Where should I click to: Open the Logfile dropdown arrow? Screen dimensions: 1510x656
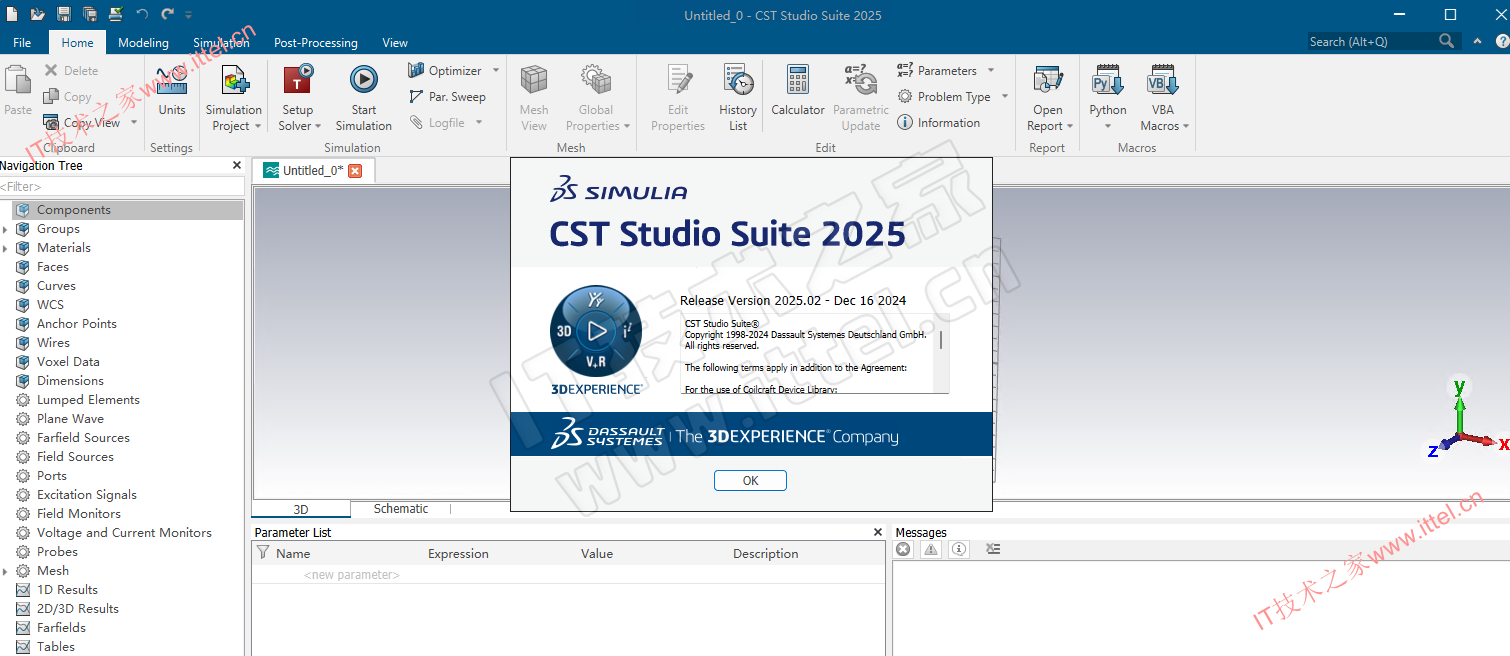[479, 123]
